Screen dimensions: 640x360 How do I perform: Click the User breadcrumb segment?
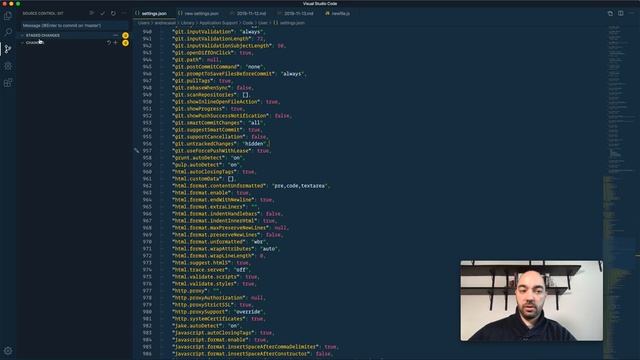(x=263, y=23)
